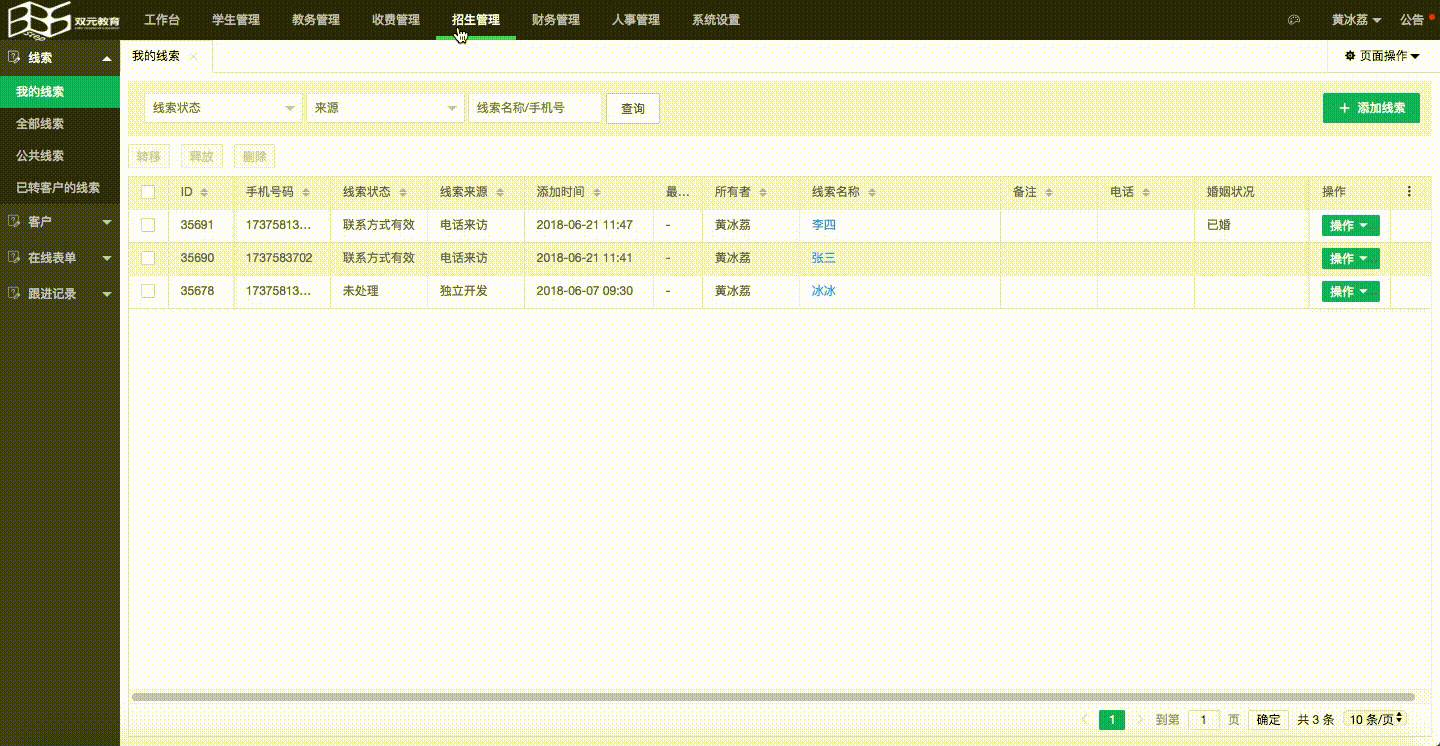Select the checkbox for row 35678

[x=148, y=291]
